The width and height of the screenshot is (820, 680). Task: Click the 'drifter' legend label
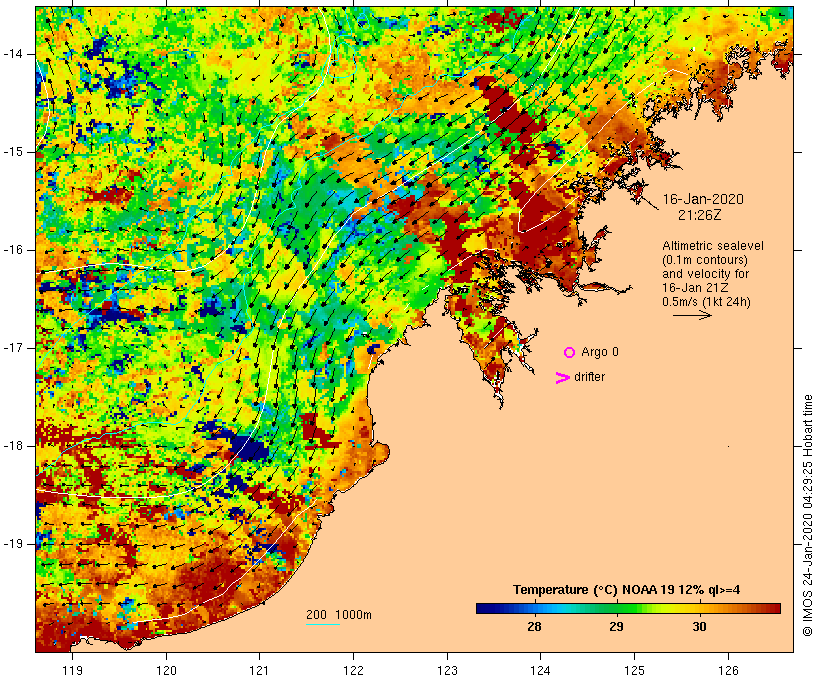pyautogui.click(x=589, y=377)
